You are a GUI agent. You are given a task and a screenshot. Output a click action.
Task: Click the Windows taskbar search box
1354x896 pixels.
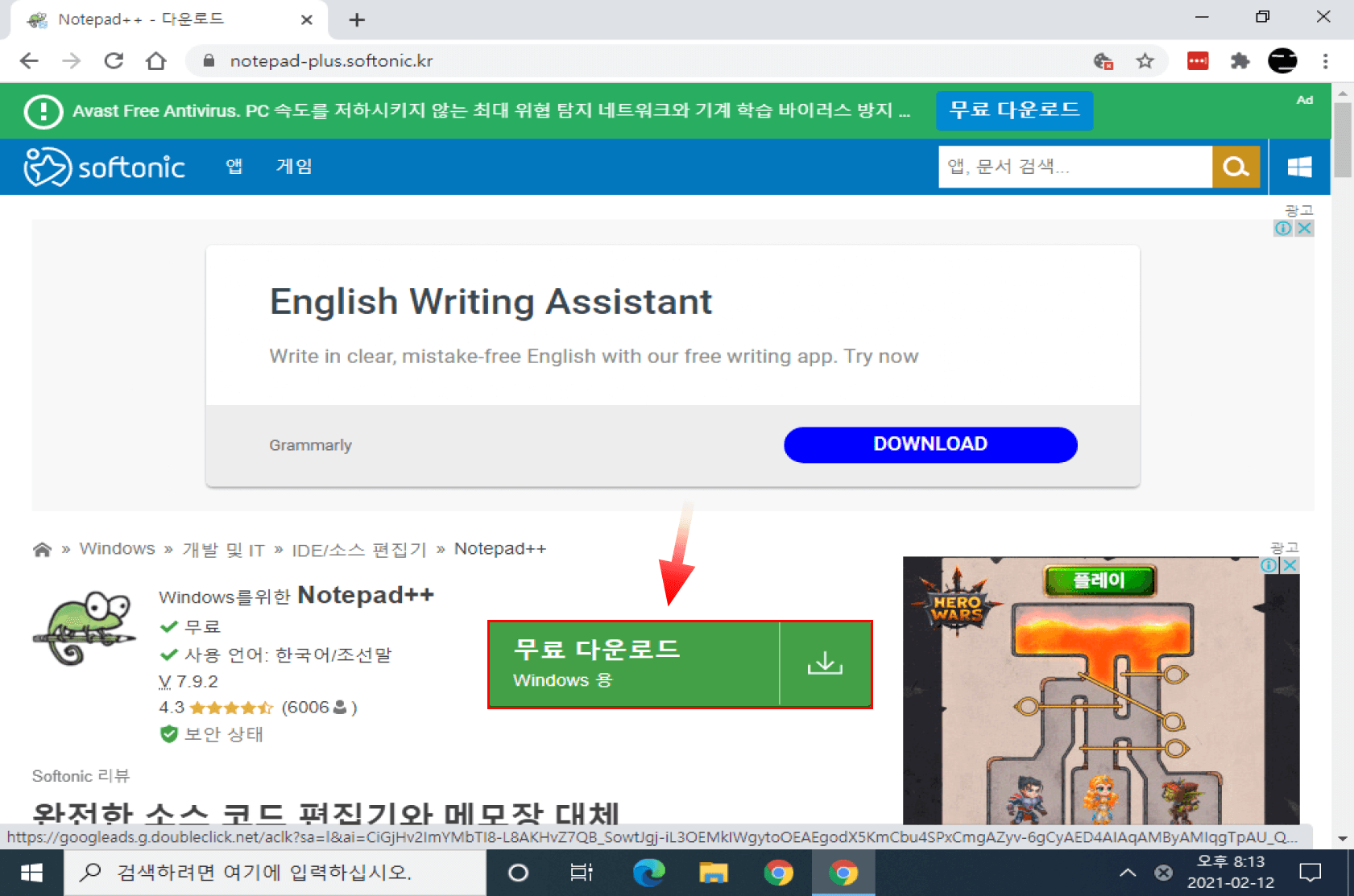[275, 873]
